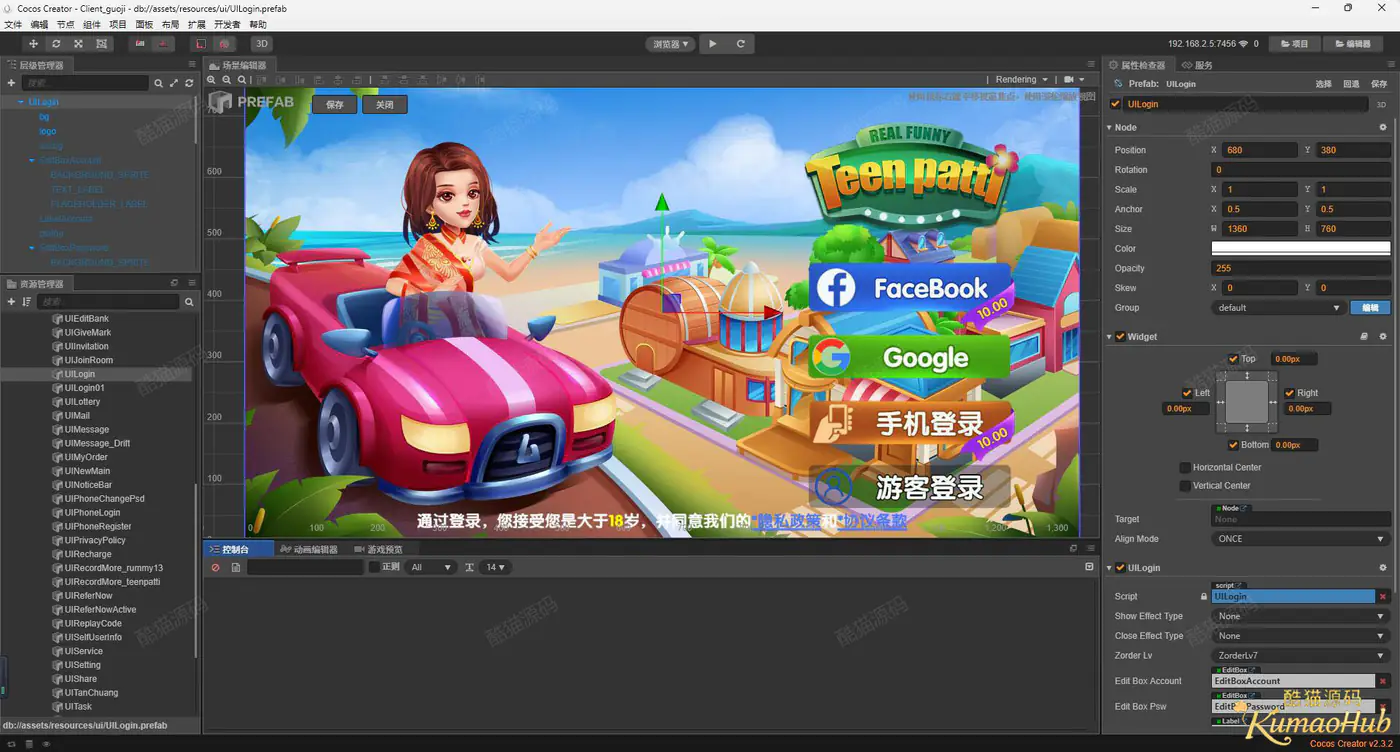Screen dimensions: 1400x752
Task: Disable the Widget component checkbox
Action: 1120,337
